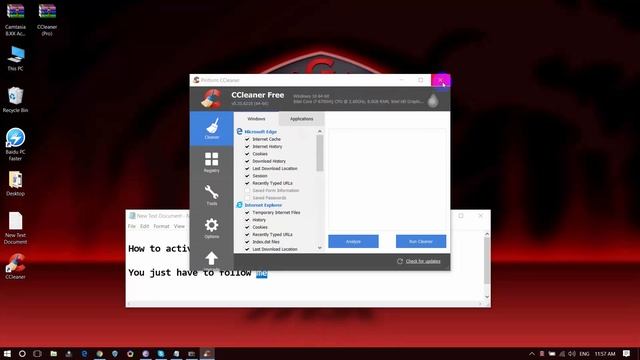Open the Cleaner section in CCleaner sidebar
Image resolution: width=640 pixels, height=360 pixels.
click(x=211, y=129)
